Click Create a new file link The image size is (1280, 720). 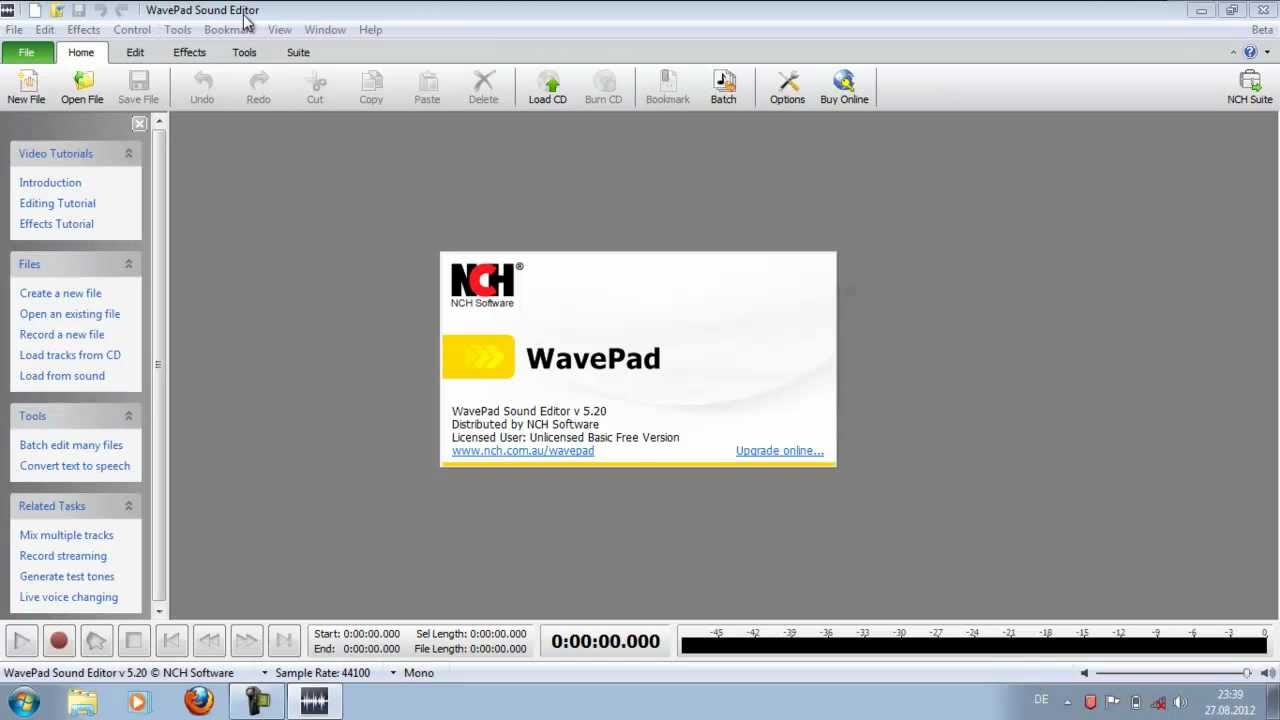(60, 293)
